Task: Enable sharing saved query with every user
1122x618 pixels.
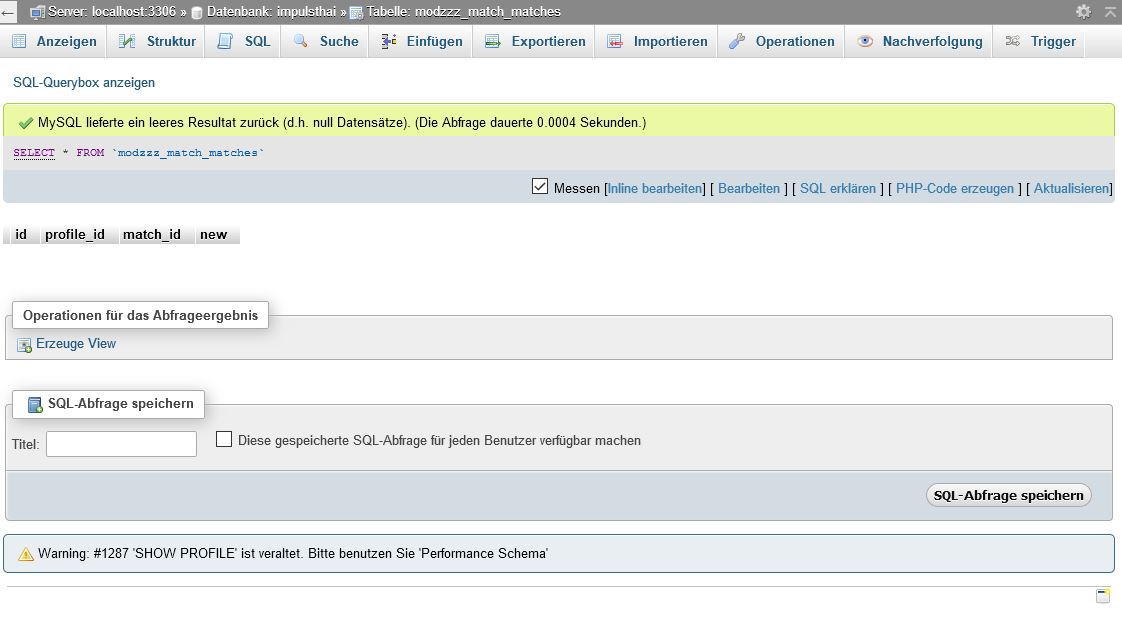Action: 224,439
